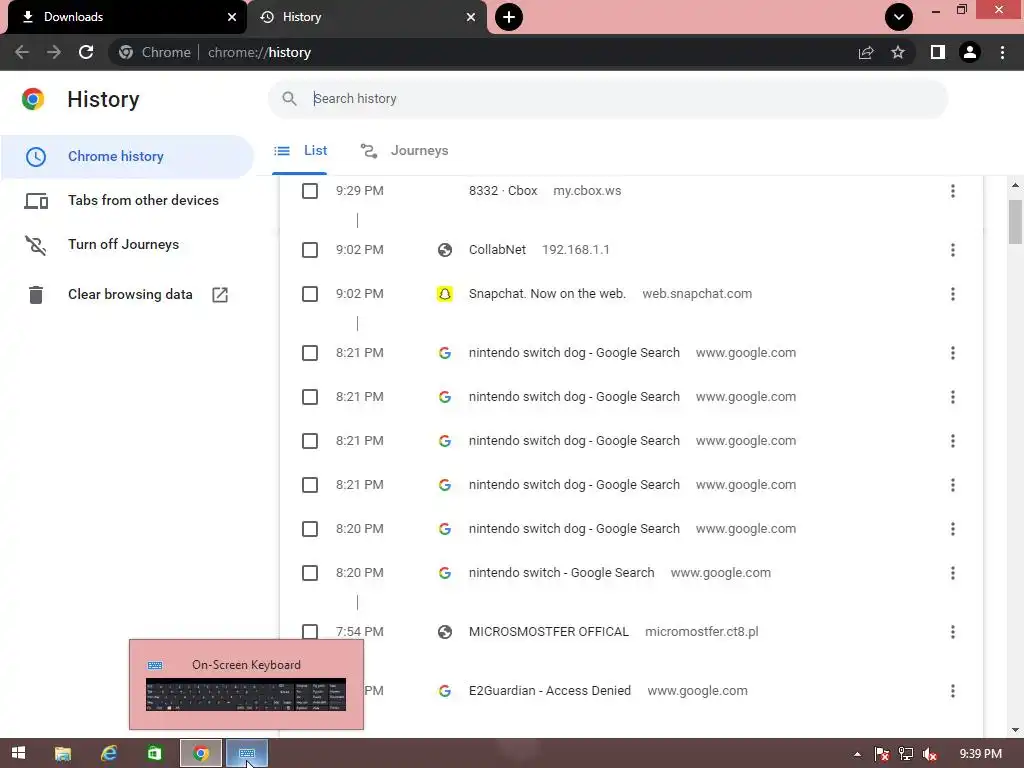
Task: Open MICROSMOSTFER OFFICAL history link
Action: pyautogui.click(x=549, y=632)
